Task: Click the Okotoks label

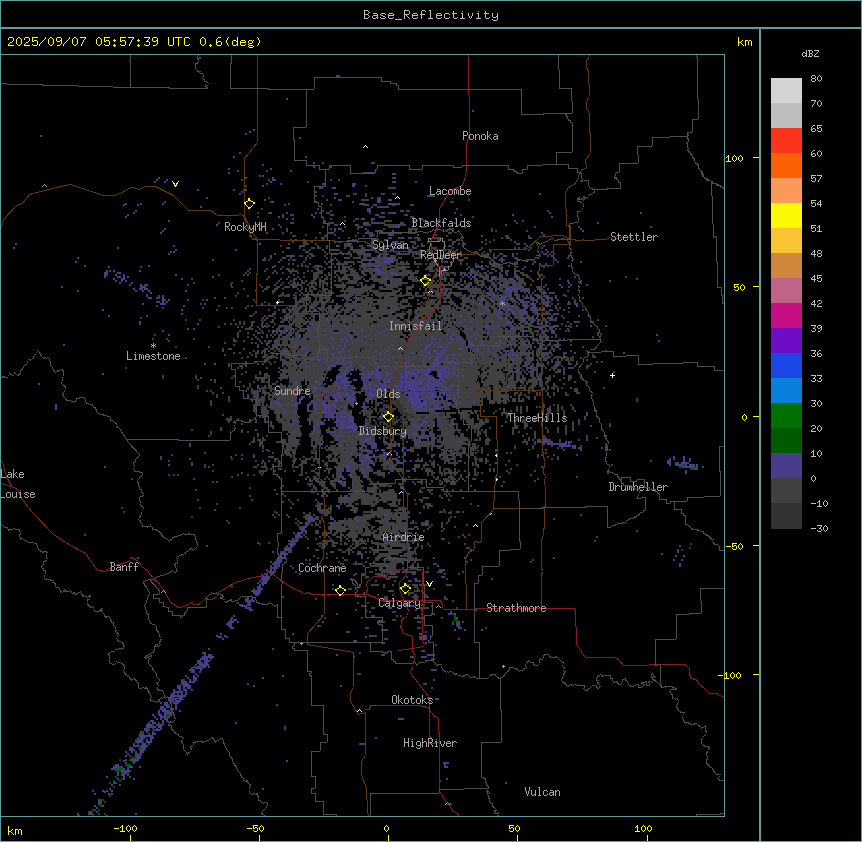Action: [412, 700]
